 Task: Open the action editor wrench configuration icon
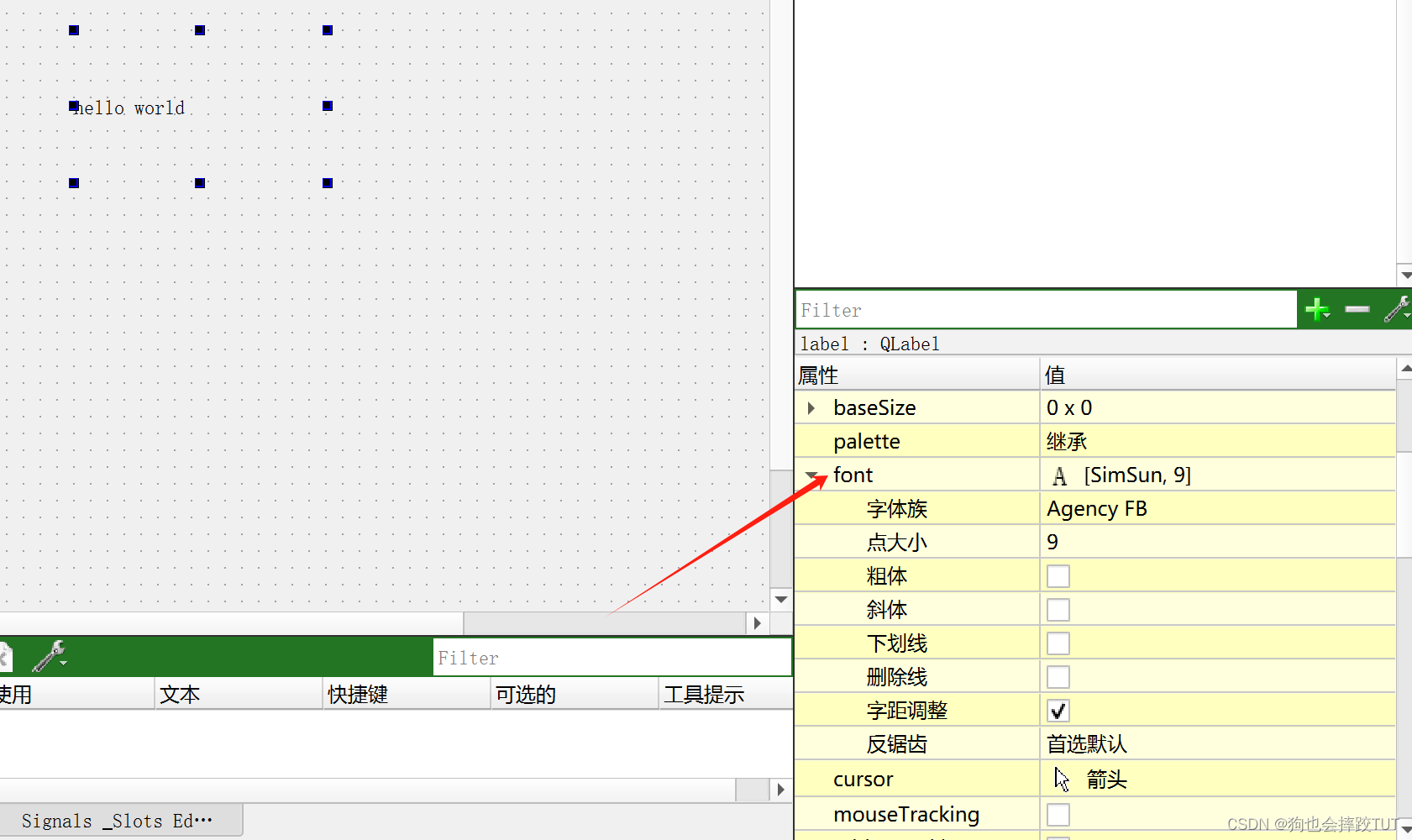point(50,656)
